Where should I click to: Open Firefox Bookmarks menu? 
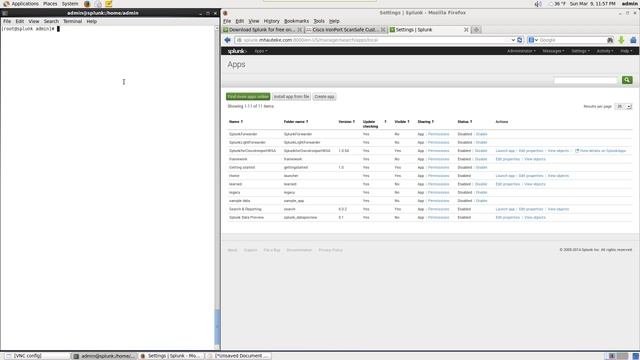click(296, 21)
